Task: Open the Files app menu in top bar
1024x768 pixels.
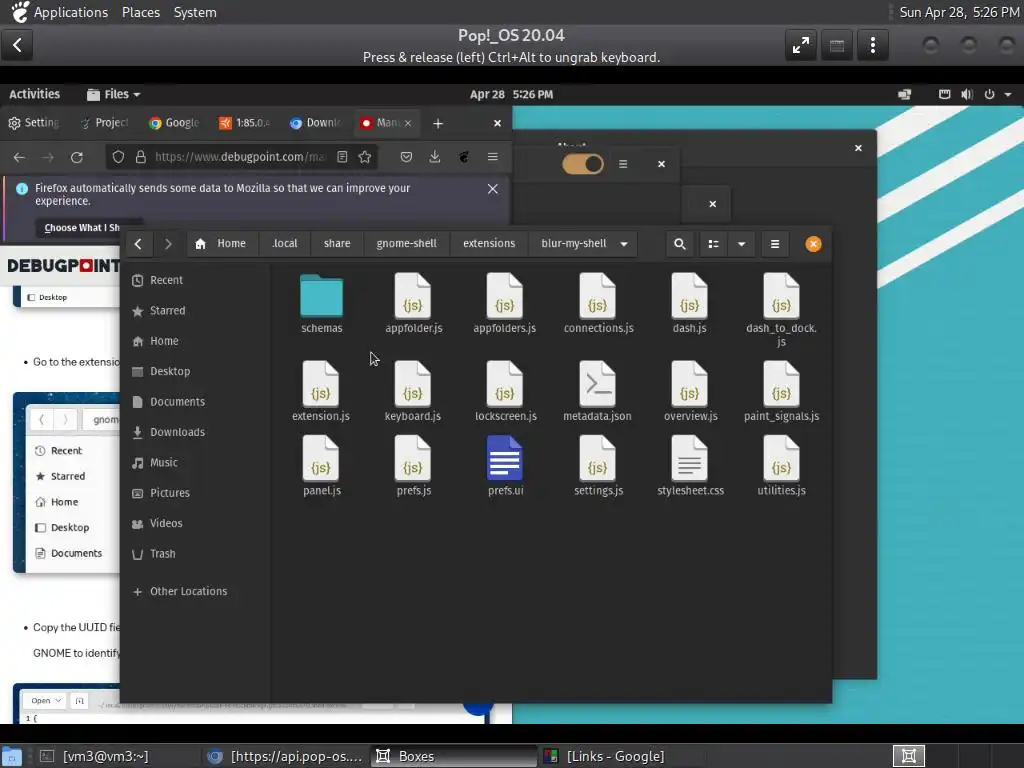Action: 114,94
